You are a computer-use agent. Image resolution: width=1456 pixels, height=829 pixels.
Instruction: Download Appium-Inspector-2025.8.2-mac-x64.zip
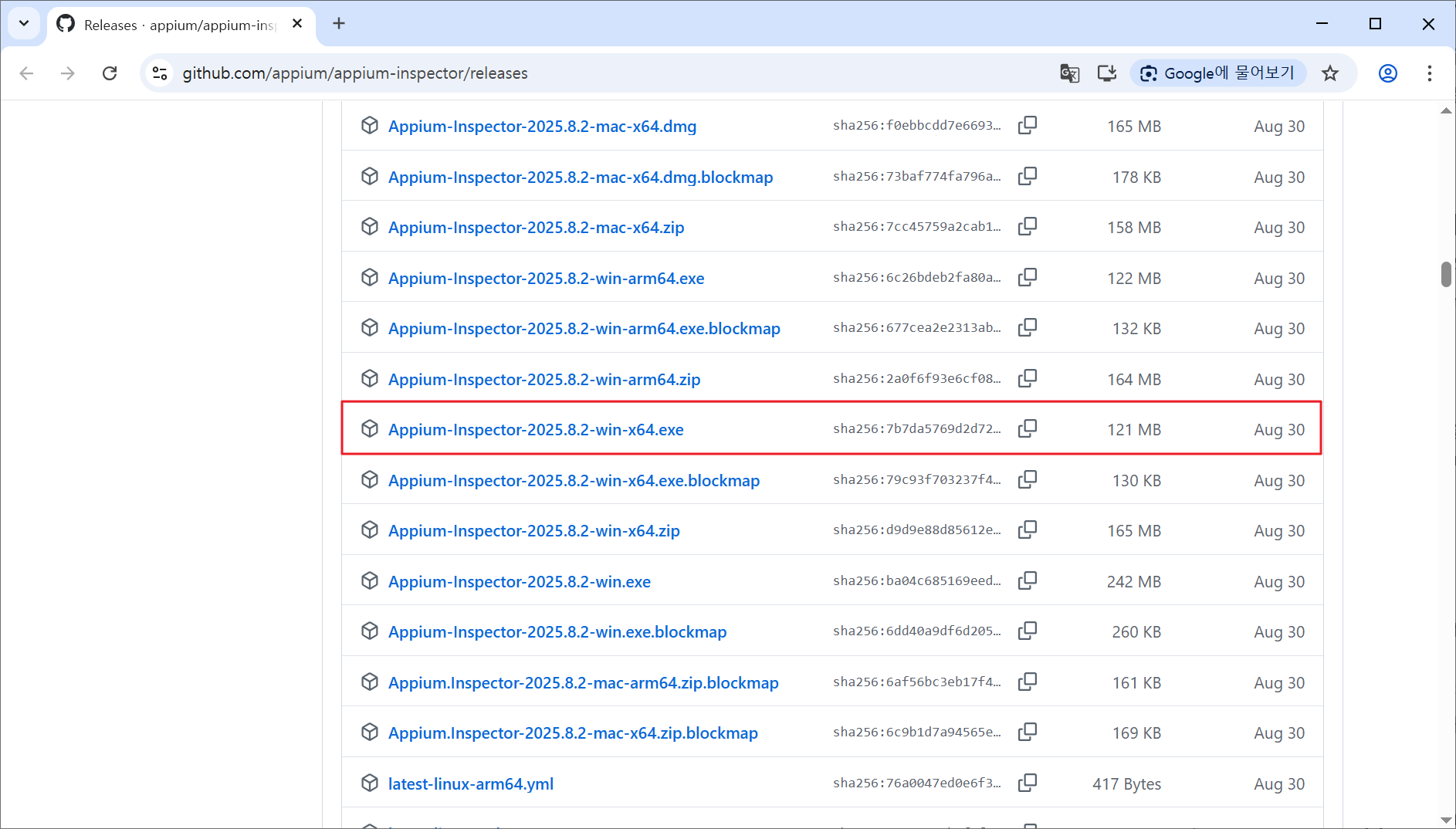click(x=536, y=227)
